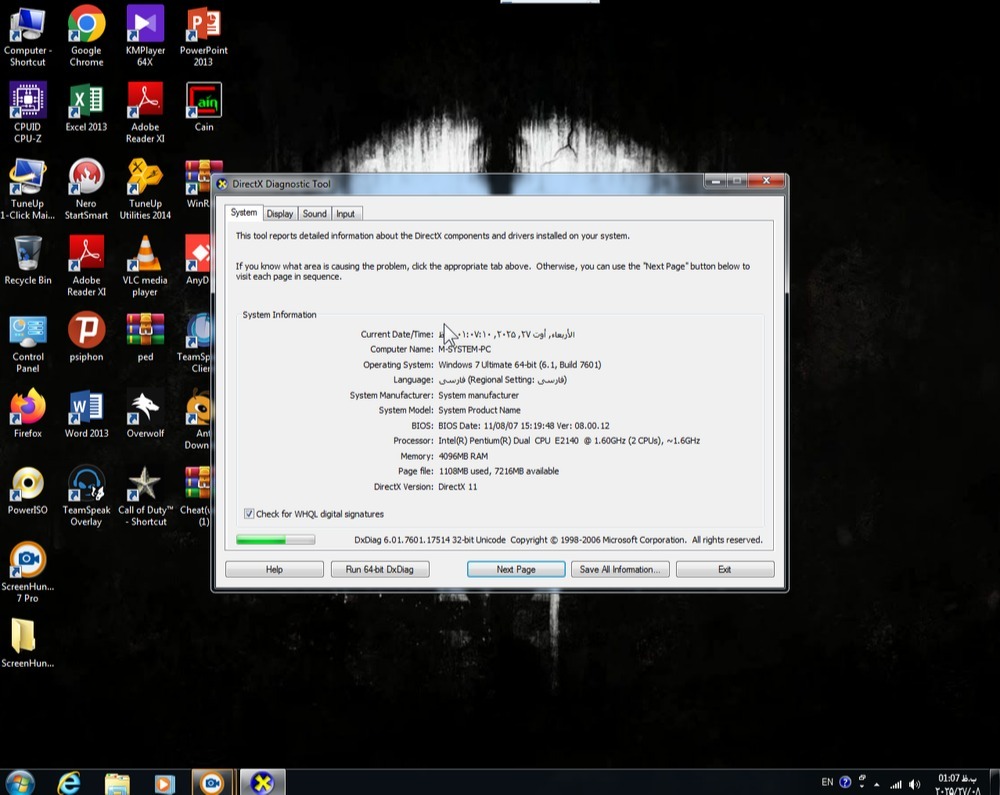This screenshot has height=795, width=1000.
Task: Open KMPlayer 64X desktop icon
Action: [x=145, y=36]
